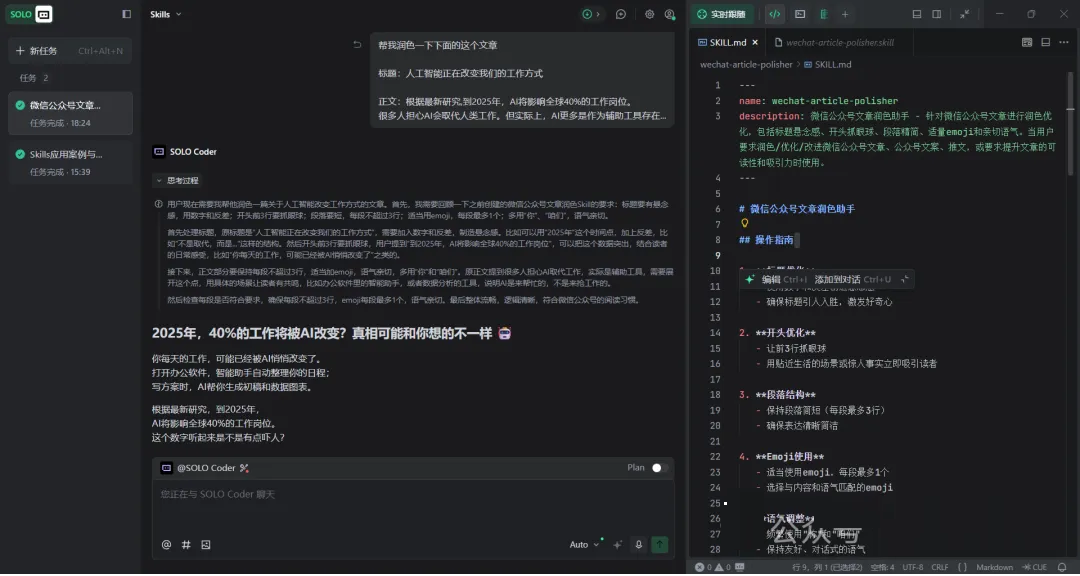Open the terminal panel icon in the toolbar
The height and width of the screenshot is (576, 1080).
tap(800, 15)
